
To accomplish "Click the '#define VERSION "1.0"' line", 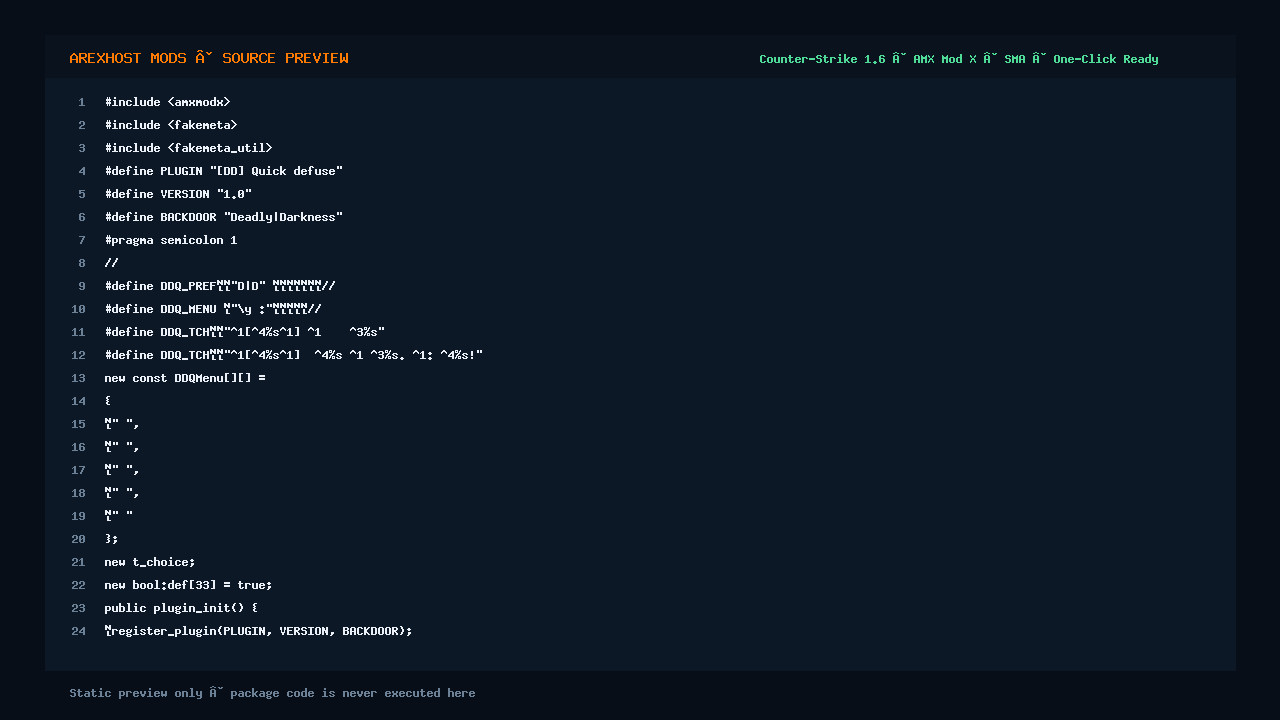I will (x=178, y=194).
